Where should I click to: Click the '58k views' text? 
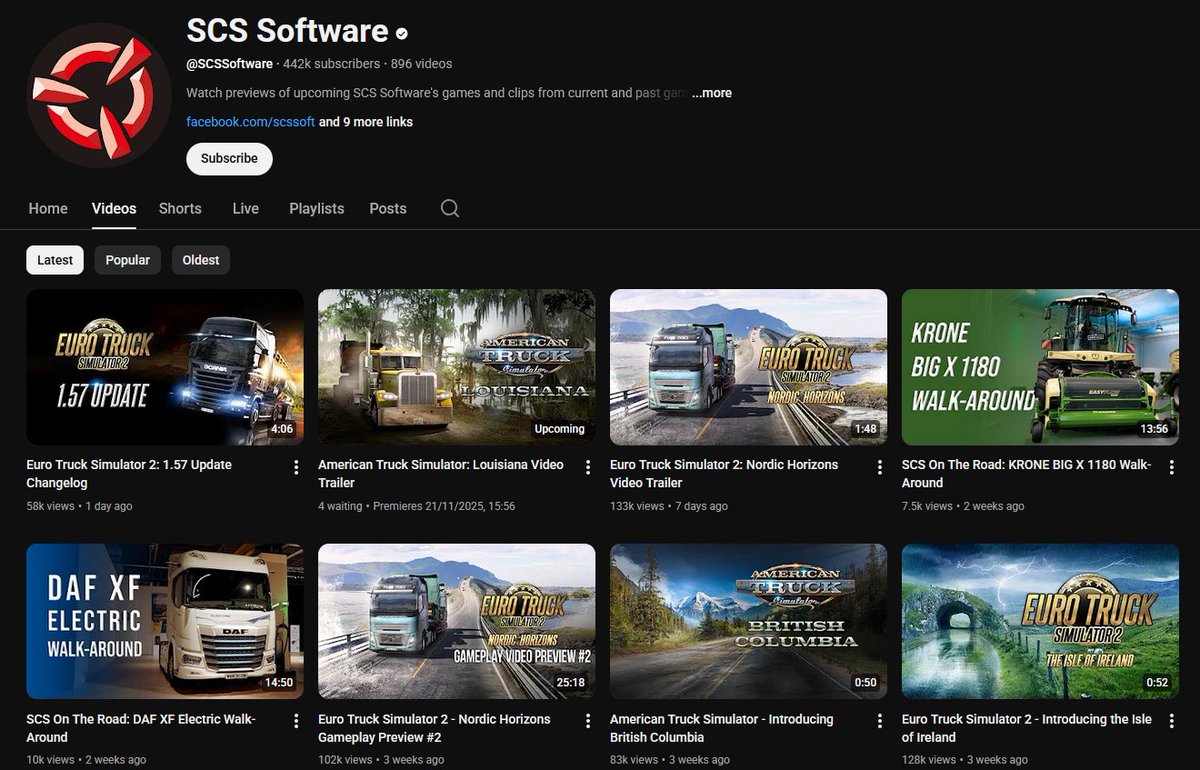(50, 506)
